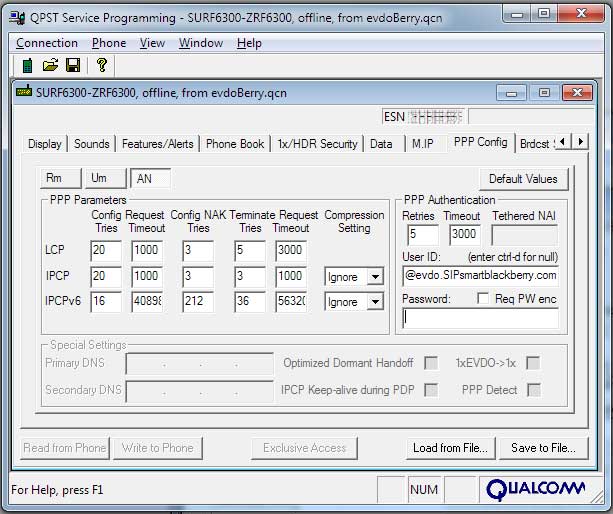Click the User ID field
The width and height of the screenshot is (613, 514).
pyautogui.click(x=480, y=276)
